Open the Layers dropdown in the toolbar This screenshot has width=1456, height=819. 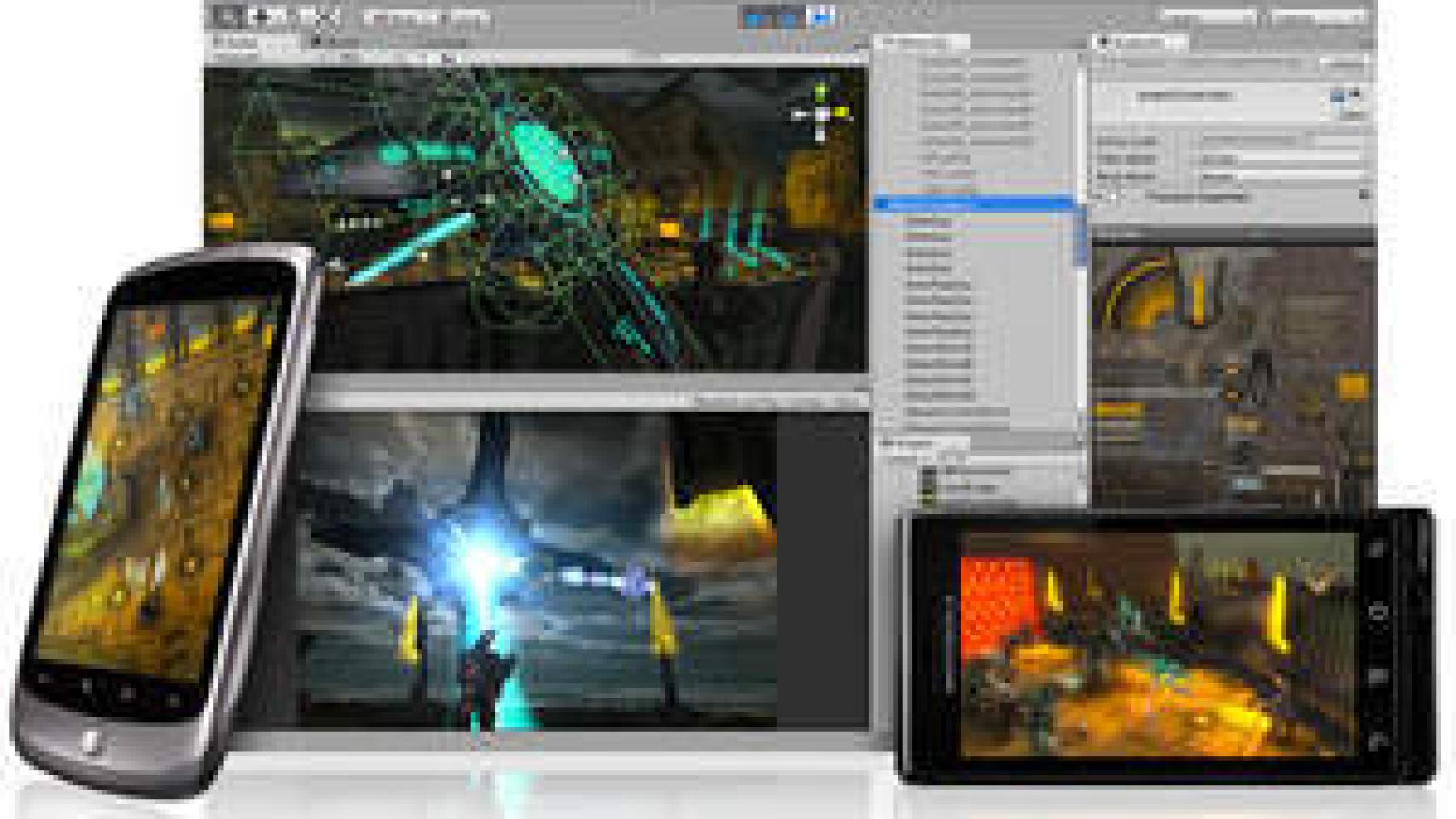[x=1207, y=15]
